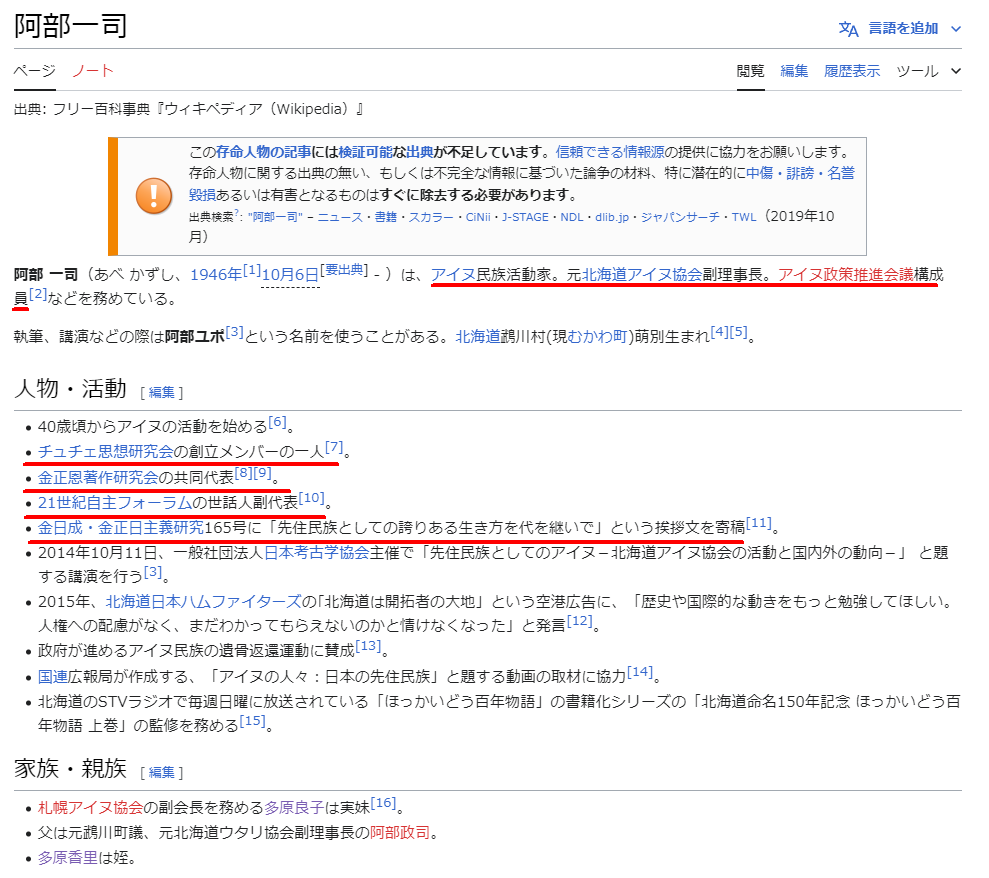Open the NDL search link
Screen dimensions: 989x878
571,218
